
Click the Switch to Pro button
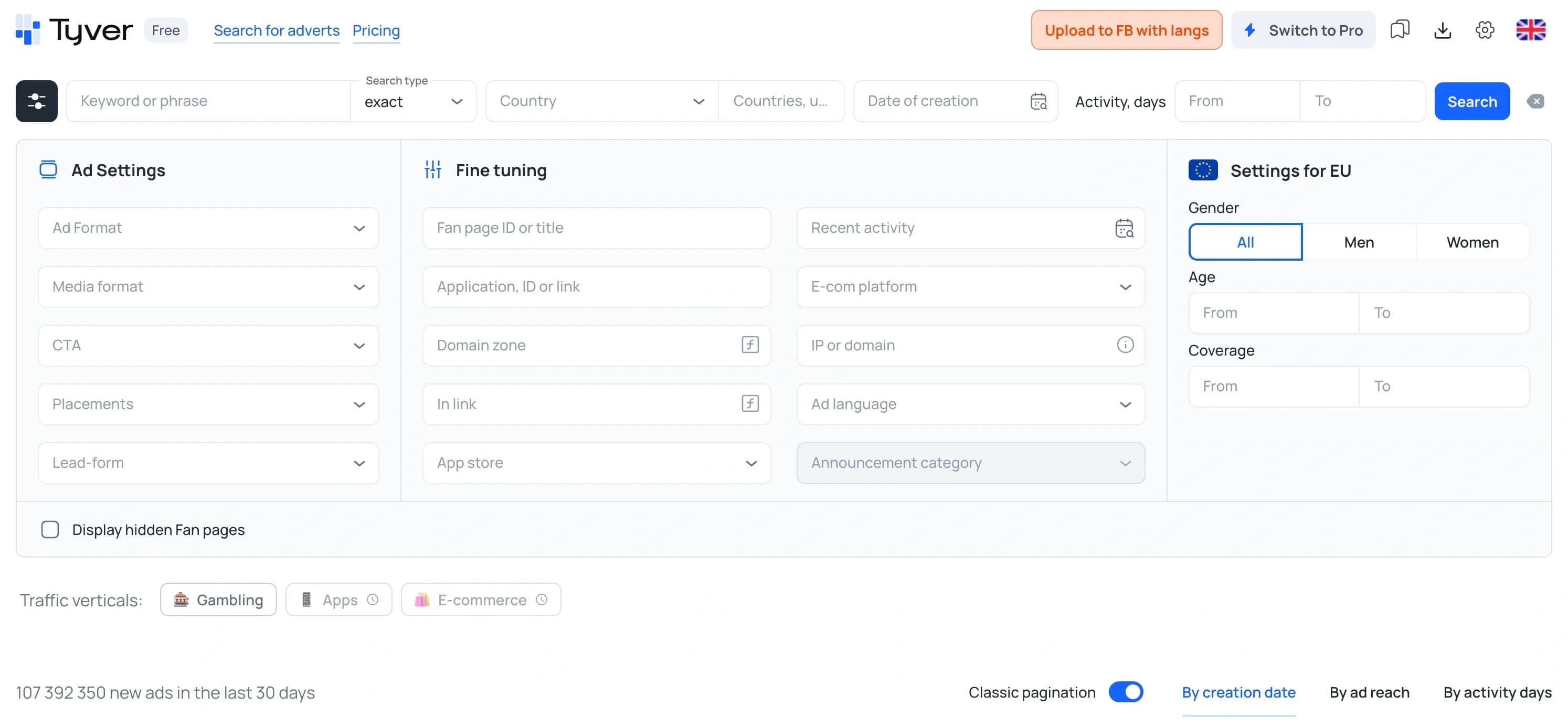click(x=1302, y=30)
